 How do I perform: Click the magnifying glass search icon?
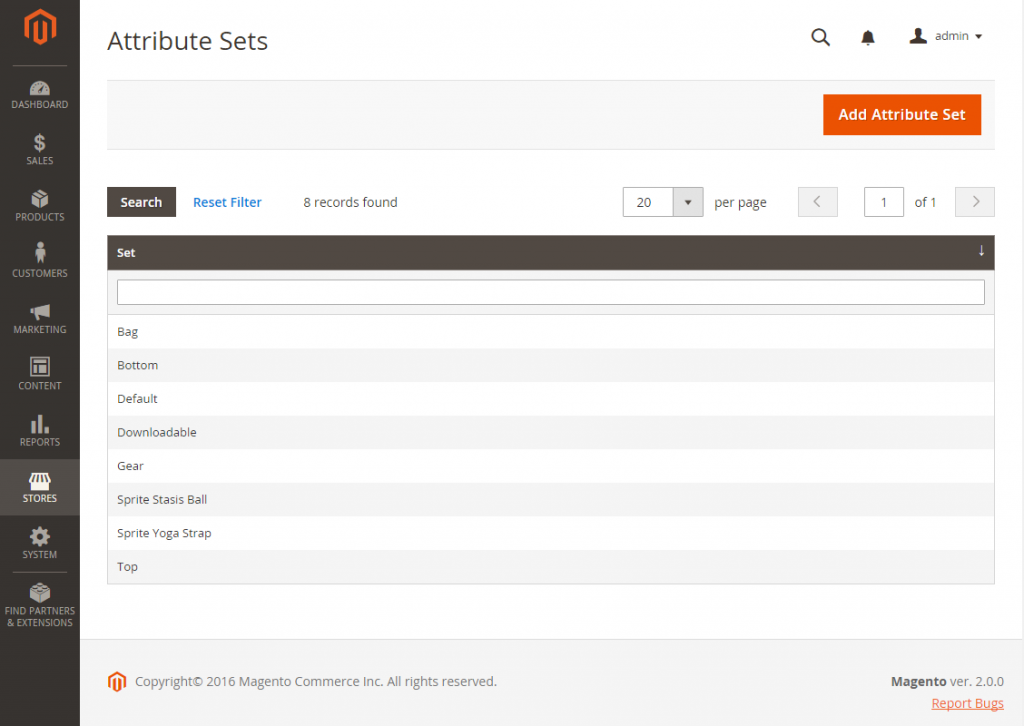[820, 37]
